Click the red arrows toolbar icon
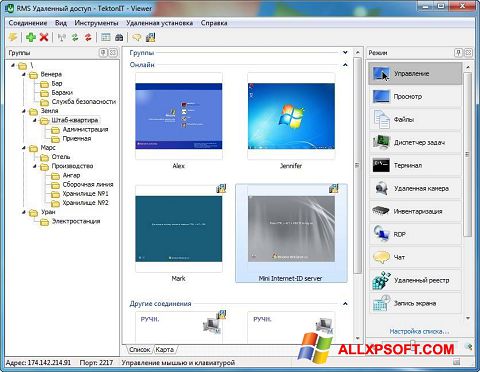The height and width of the screenshot is (372, 480). [88, 37]
